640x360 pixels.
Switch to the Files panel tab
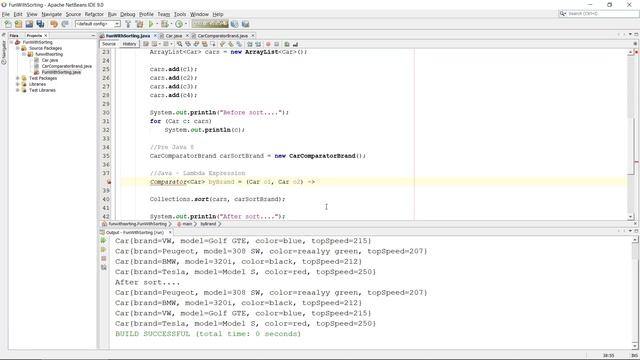[14, 36]
